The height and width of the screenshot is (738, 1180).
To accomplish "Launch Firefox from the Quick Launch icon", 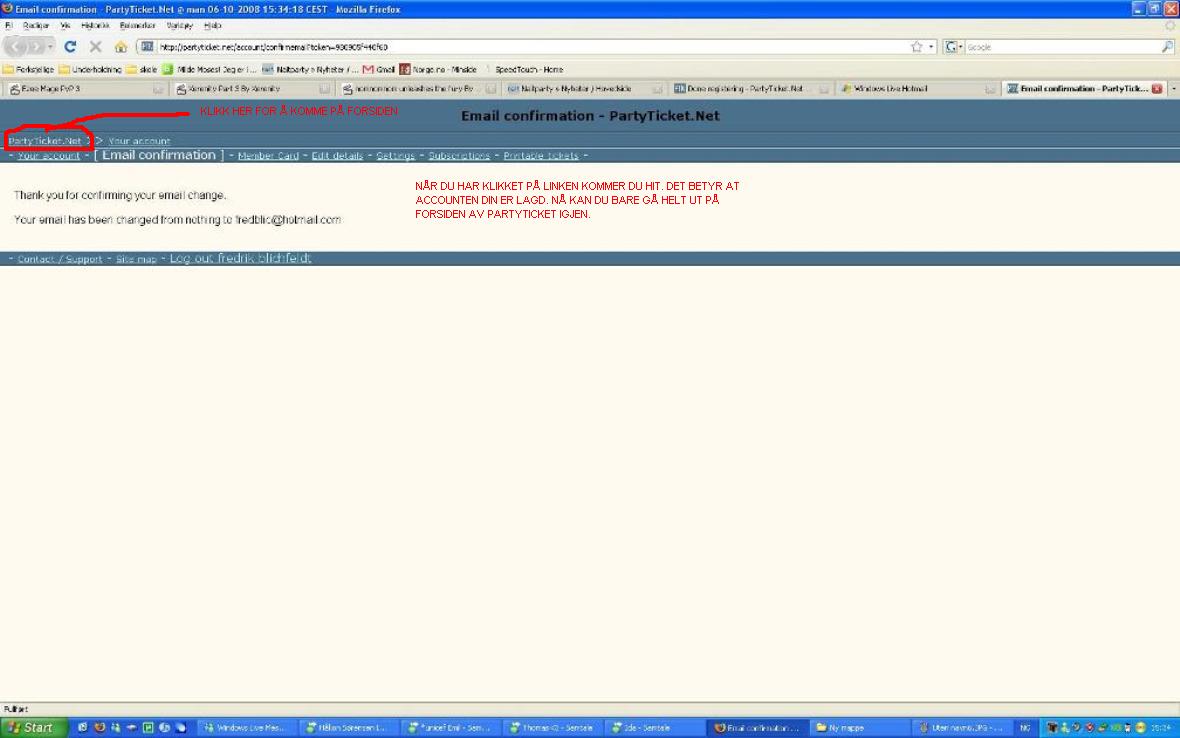I will (99, 727).
